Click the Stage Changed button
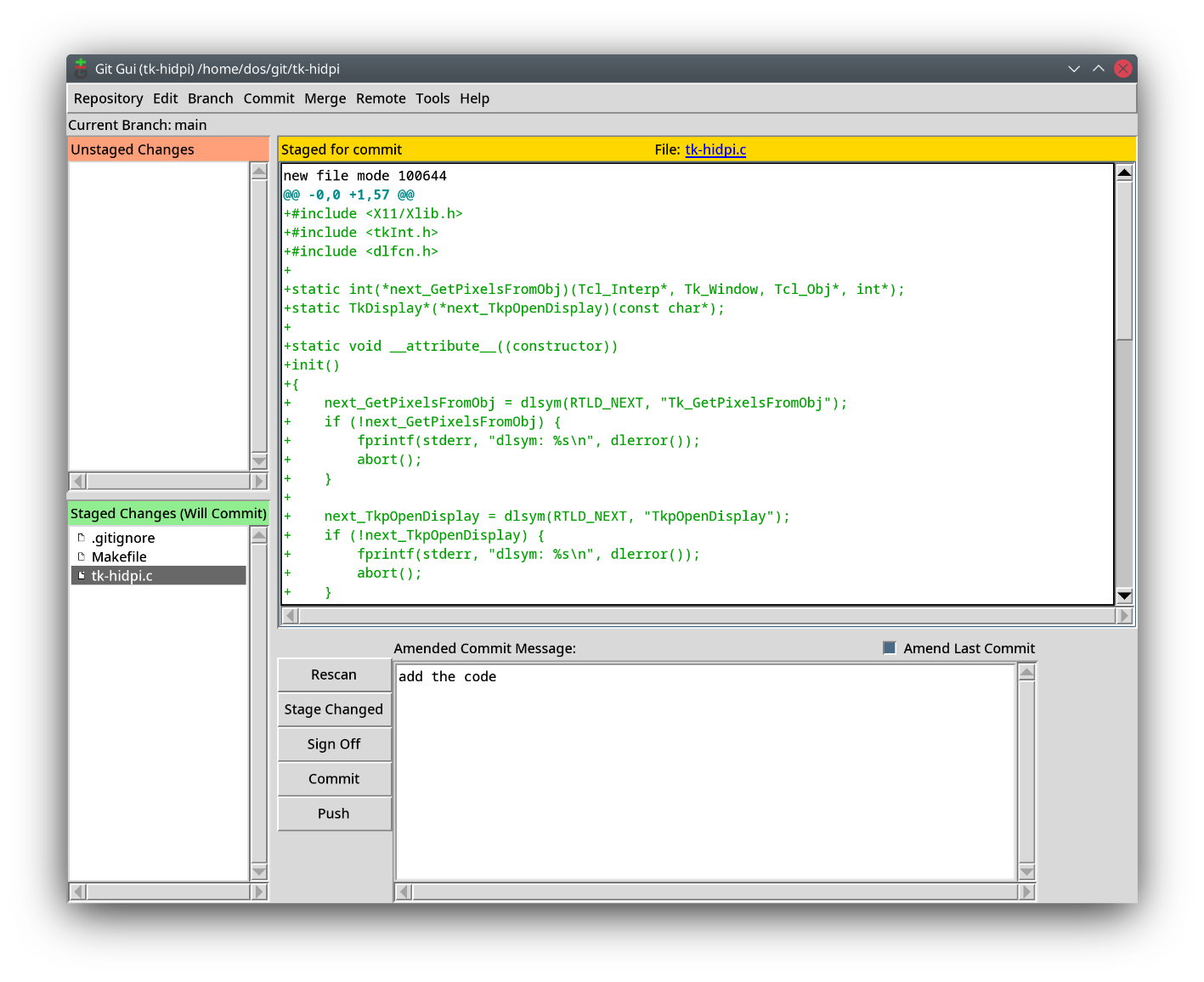Image resolution: width=1204 pixels, height=982 pixels. click(334, 709)
